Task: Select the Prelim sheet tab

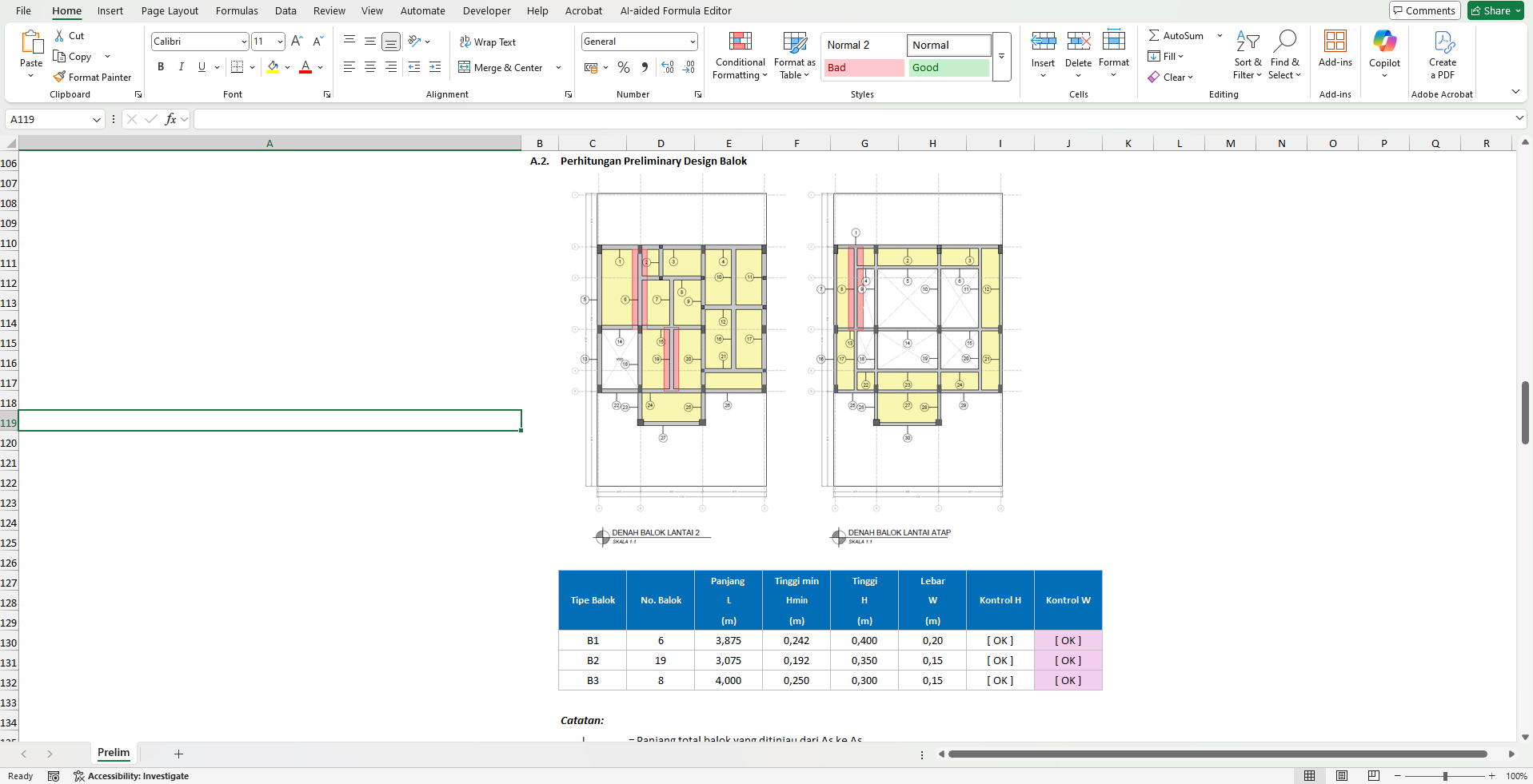Action: (114, 753)
